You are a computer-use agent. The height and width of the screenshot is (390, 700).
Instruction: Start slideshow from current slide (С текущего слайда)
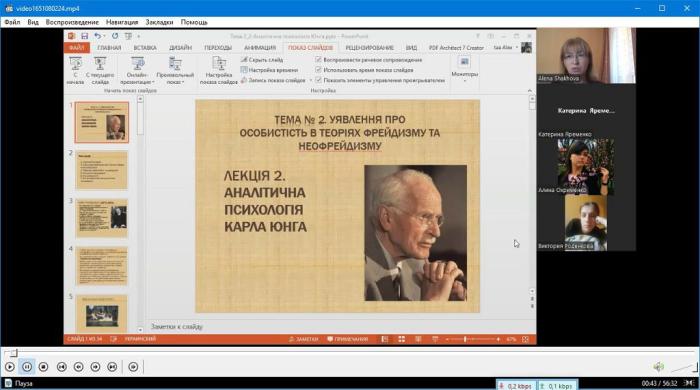[100, 71]
